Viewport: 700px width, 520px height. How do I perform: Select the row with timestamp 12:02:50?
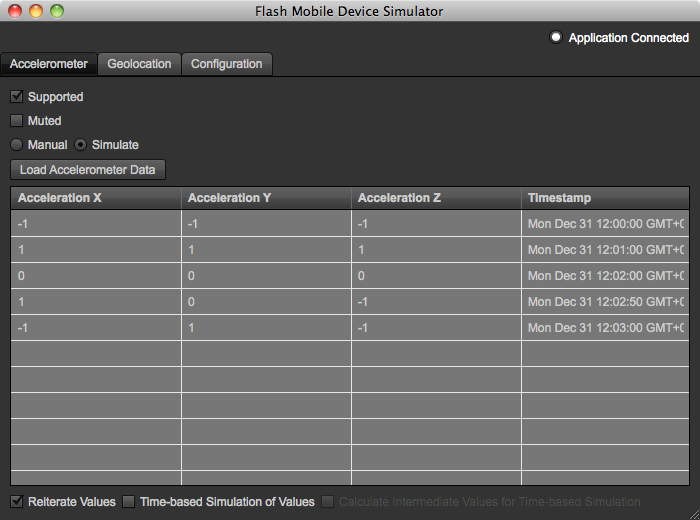(x=350, y=302)
